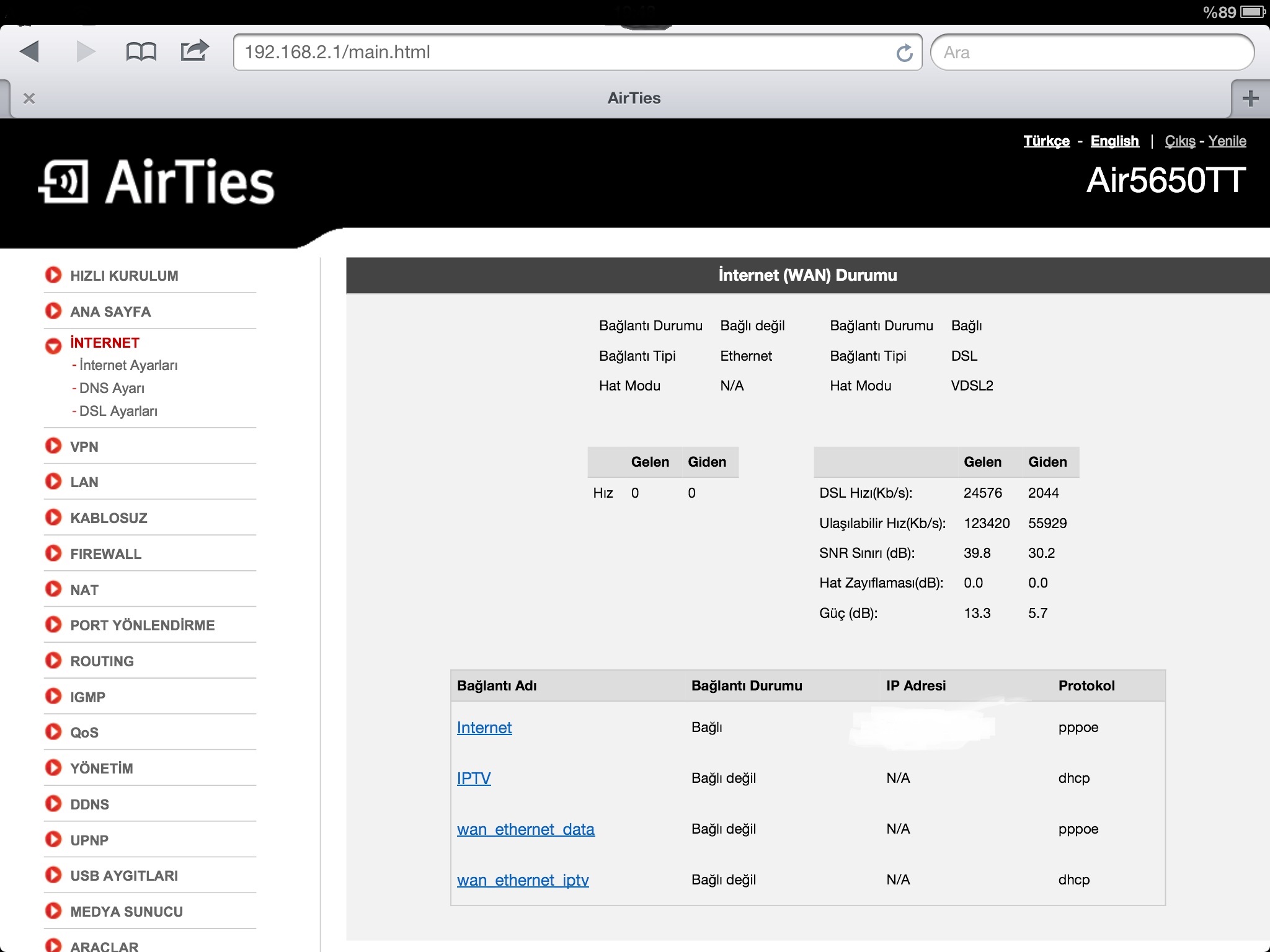The height and width of the screenshot is (952, 1270).
Task: Select DSL Hızı Gelen value 24576
Action: point(982,493)
